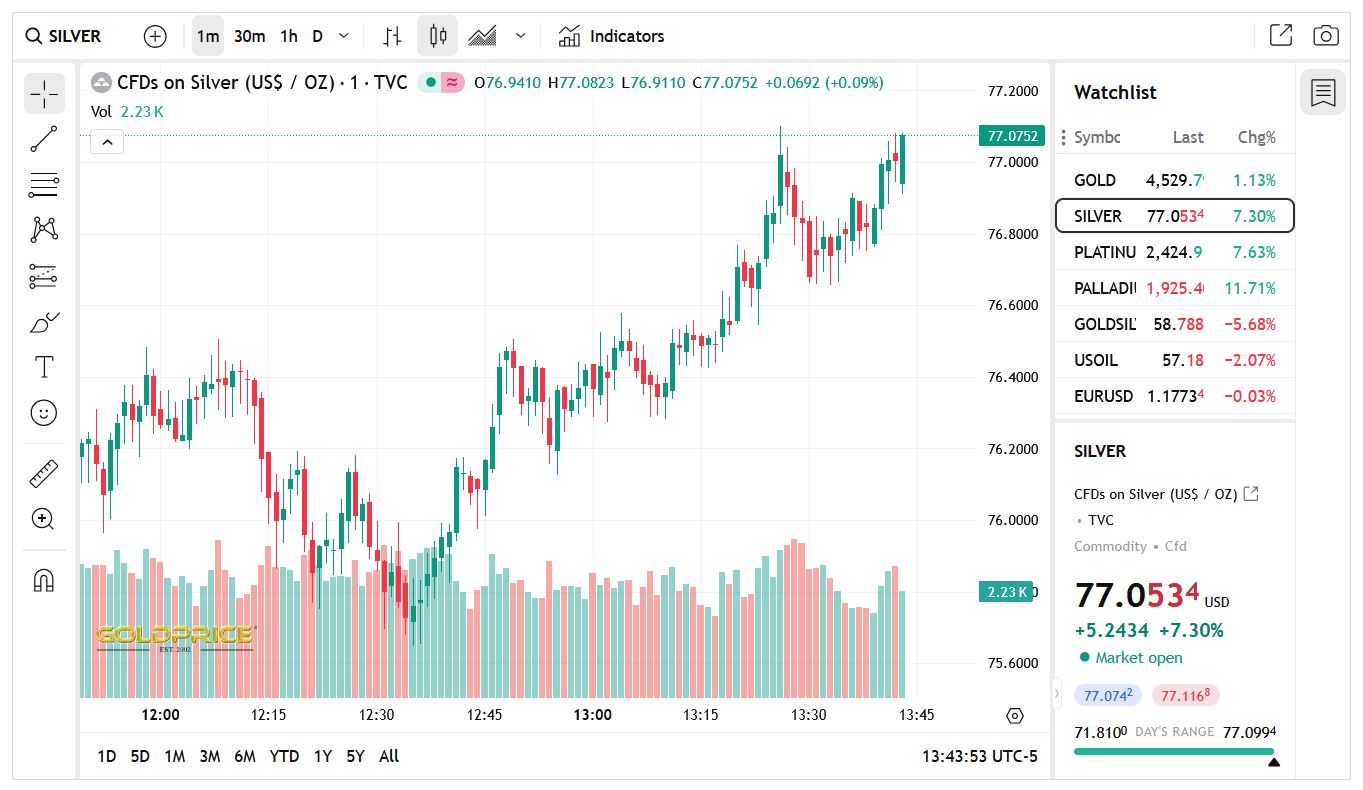Viewport: 1363px width, 790px height.
Task: Open chart in popup window icon
Action: tap(1281, 36)
